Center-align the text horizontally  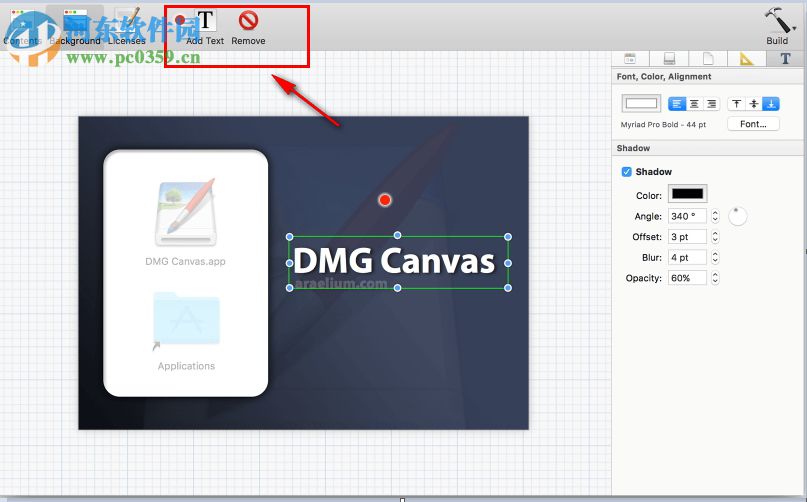[694, 104]
